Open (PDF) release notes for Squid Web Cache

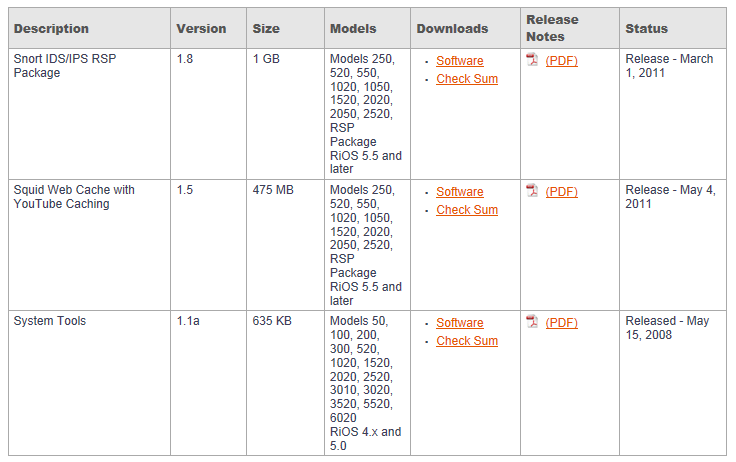(561, 192)
